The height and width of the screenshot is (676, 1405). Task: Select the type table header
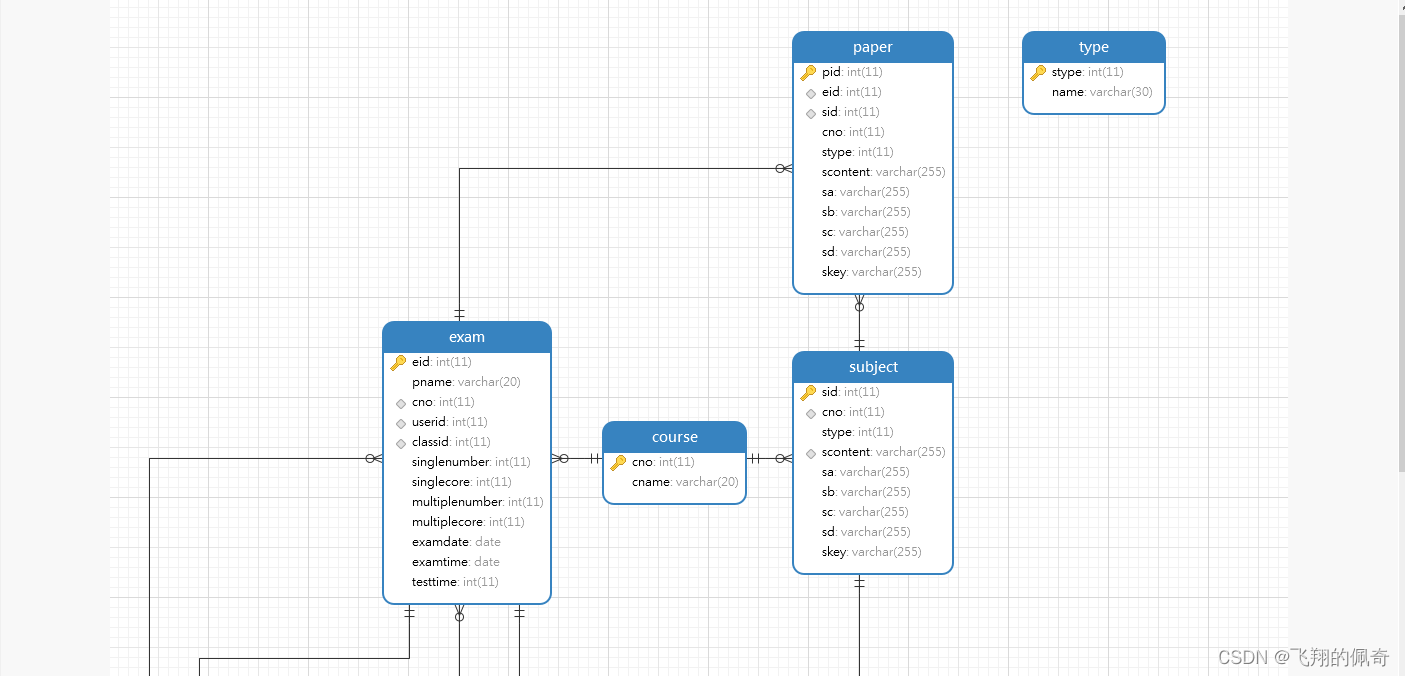click(x=1094, y=47)
